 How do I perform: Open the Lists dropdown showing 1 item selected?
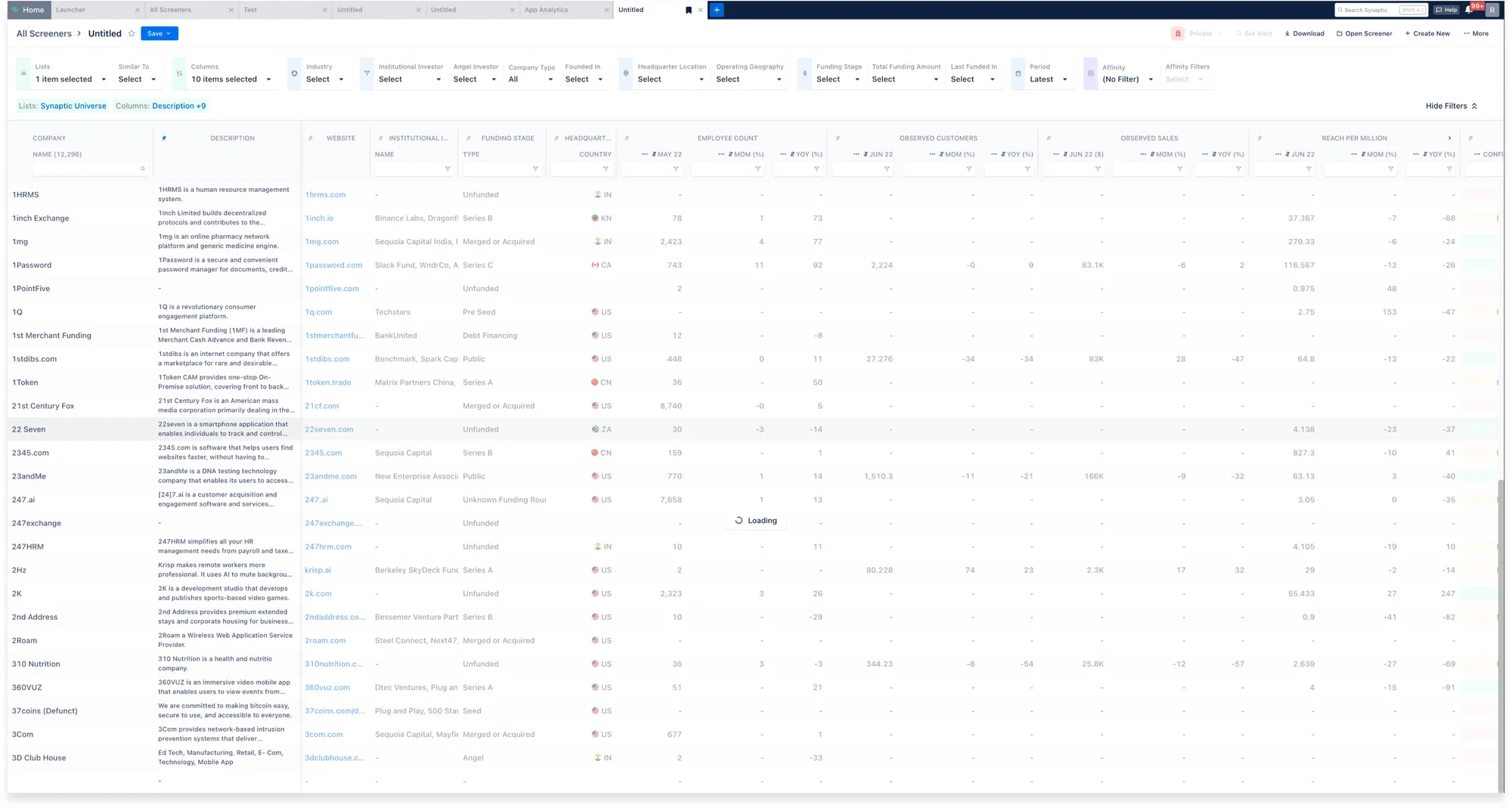[70, 79]
